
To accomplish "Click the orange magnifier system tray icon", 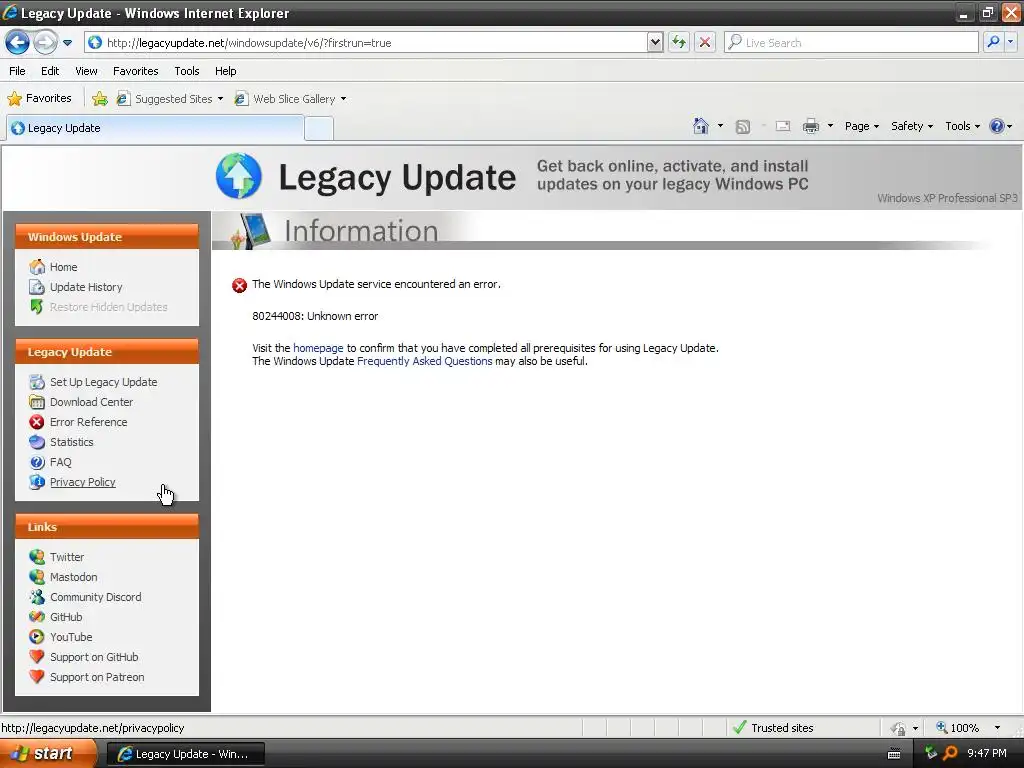I will point(950,754).
